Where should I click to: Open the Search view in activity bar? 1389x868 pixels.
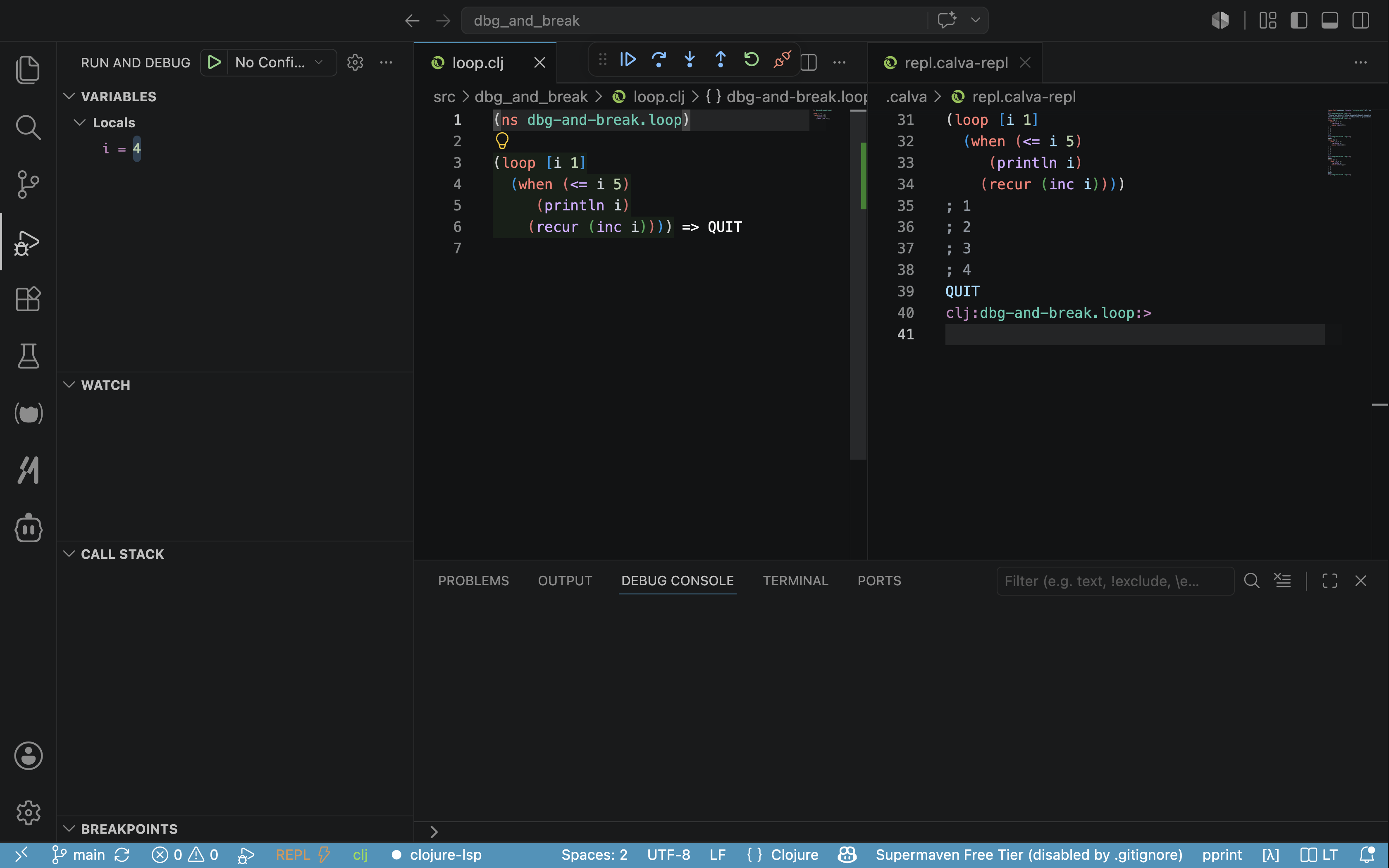tap(28, 127)
